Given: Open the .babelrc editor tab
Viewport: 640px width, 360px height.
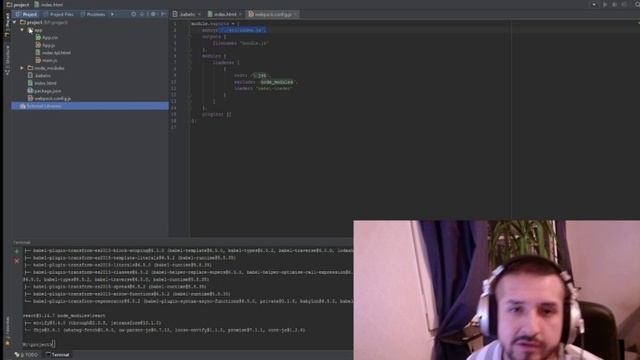Looking at the screenshot, I should [187, 14].
